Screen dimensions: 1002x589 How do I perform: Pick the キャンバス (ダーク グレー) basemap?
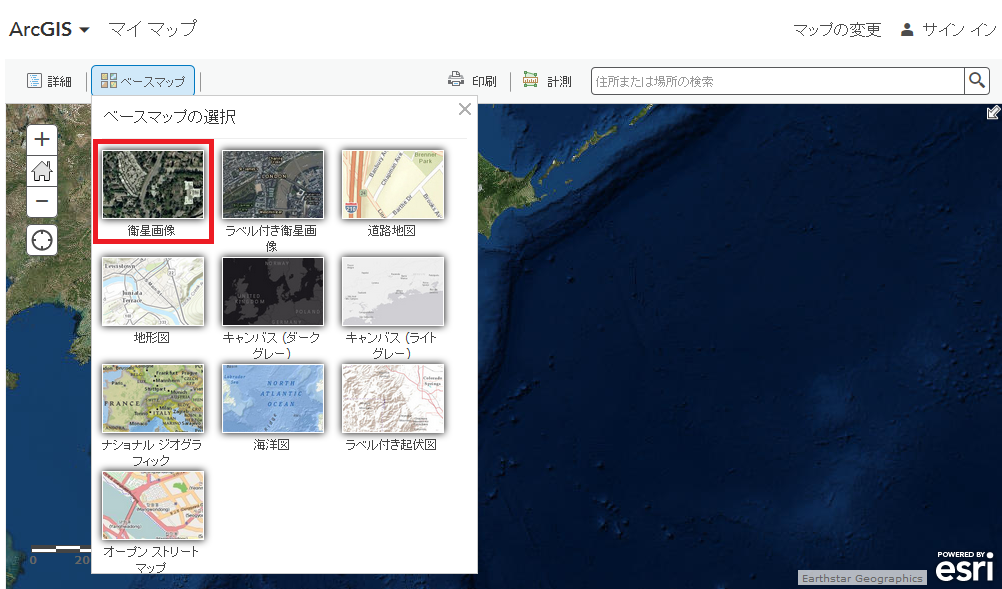(x=273, y=291)
